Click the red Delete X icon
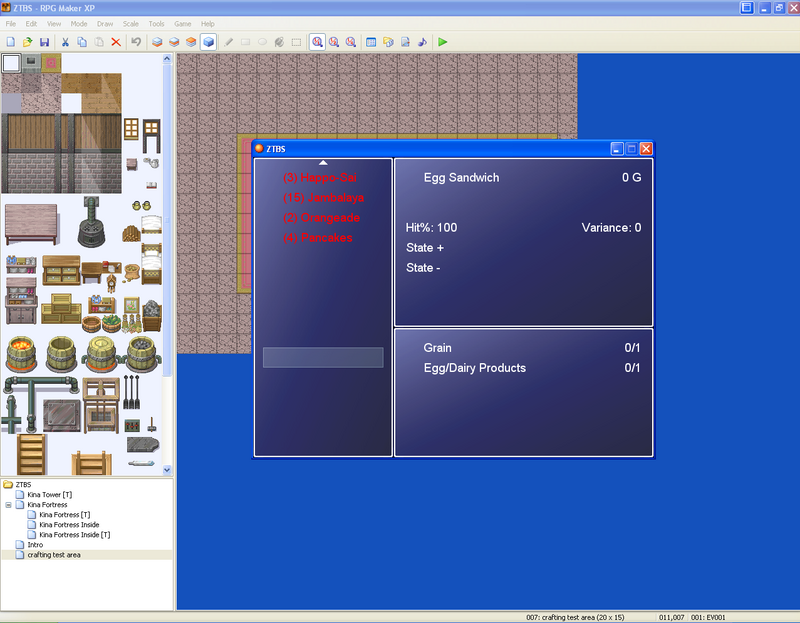The height and width of the screenshot is (623, 800). [x=115, y=42]
